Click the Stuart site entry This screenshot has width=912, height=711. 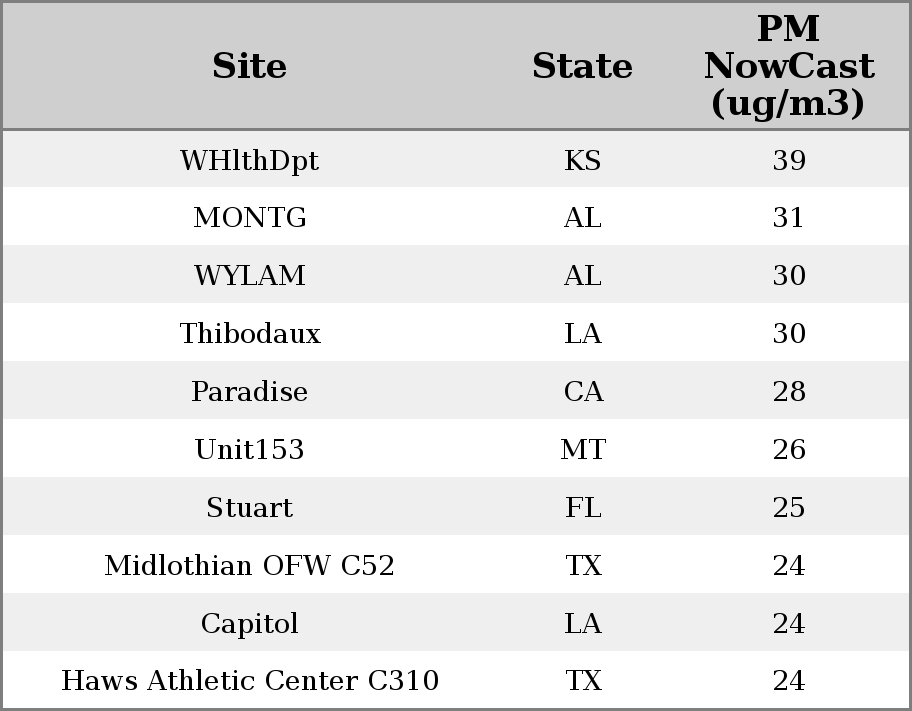[249, 508]
